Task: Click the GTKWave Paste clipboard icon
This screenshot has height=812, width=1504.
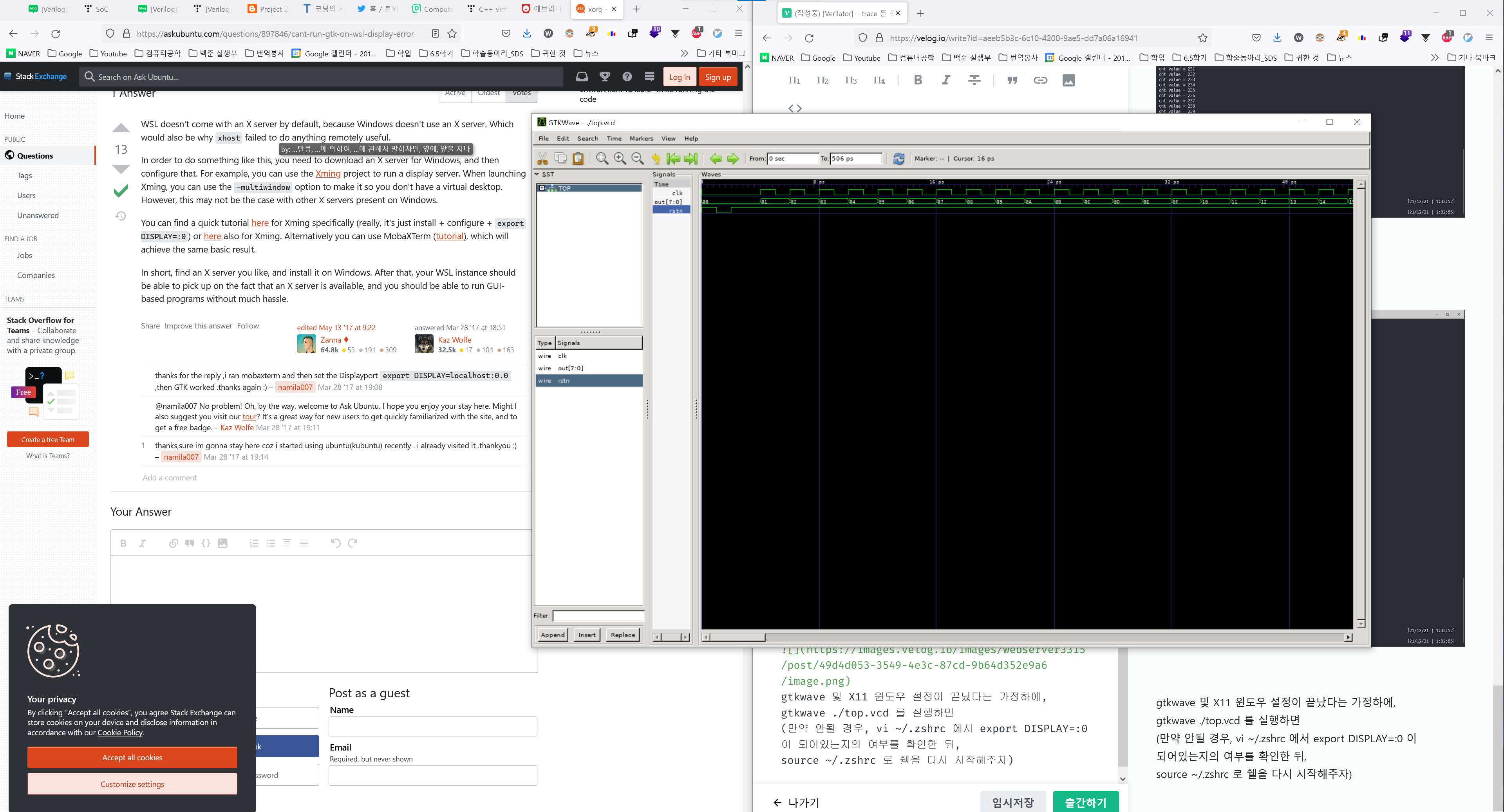Action: [x=578, y=158]
